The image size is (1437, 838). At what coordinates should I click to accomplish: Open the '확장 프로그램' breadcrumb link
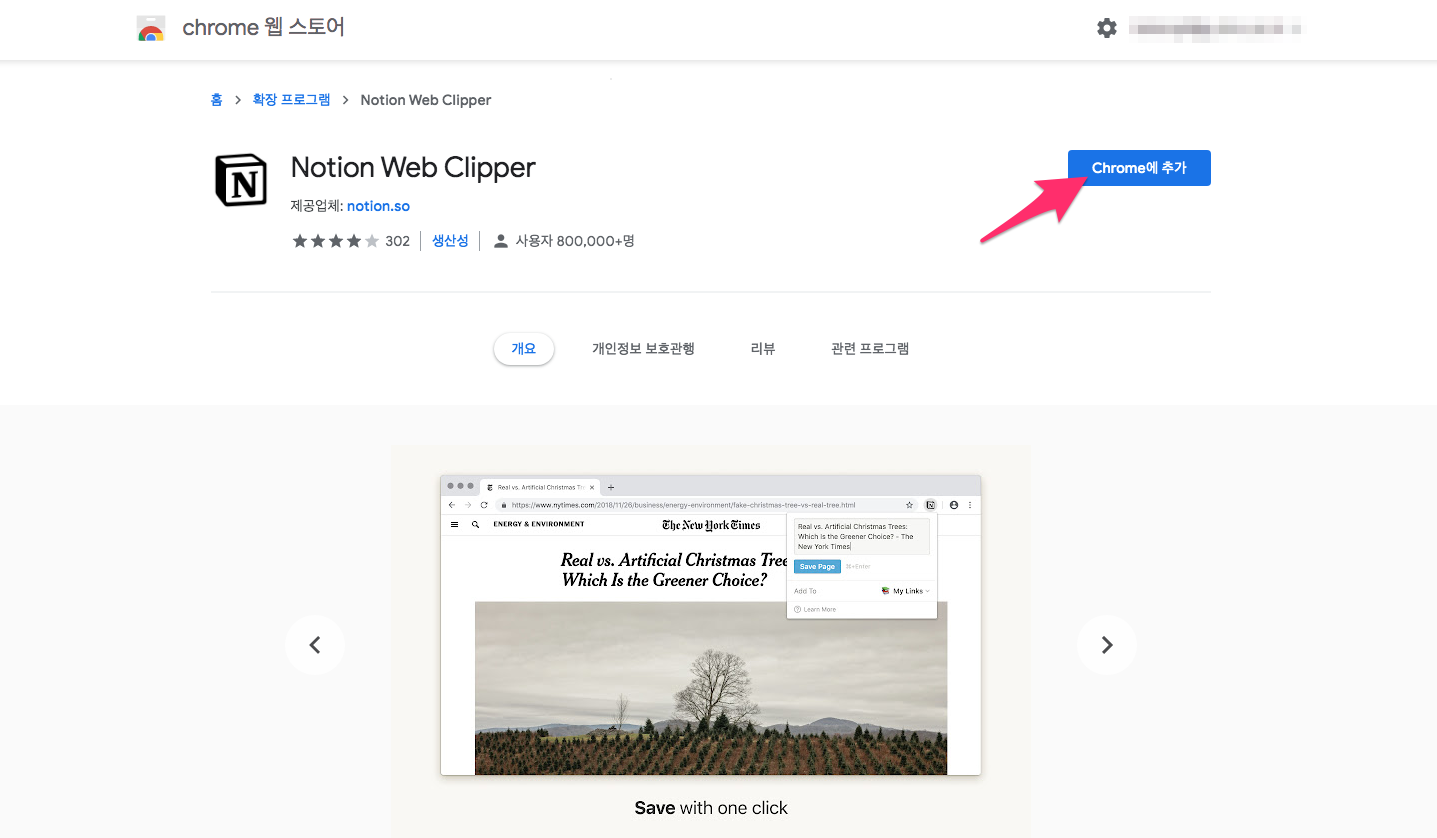pyautogui.click(x=291, y=99)
